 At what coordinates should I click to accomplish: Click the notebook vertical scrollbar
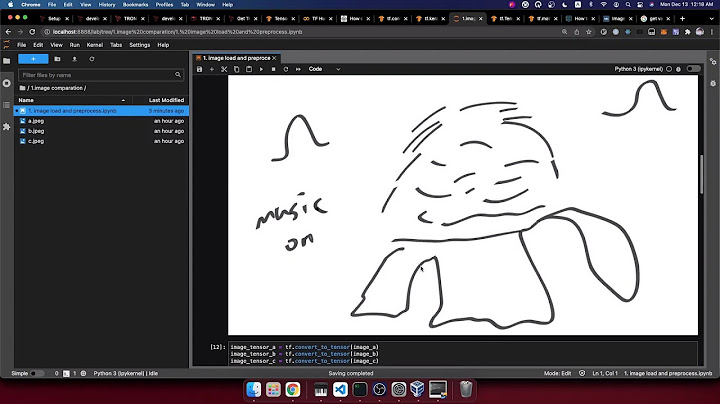click(x=701, y=174)
